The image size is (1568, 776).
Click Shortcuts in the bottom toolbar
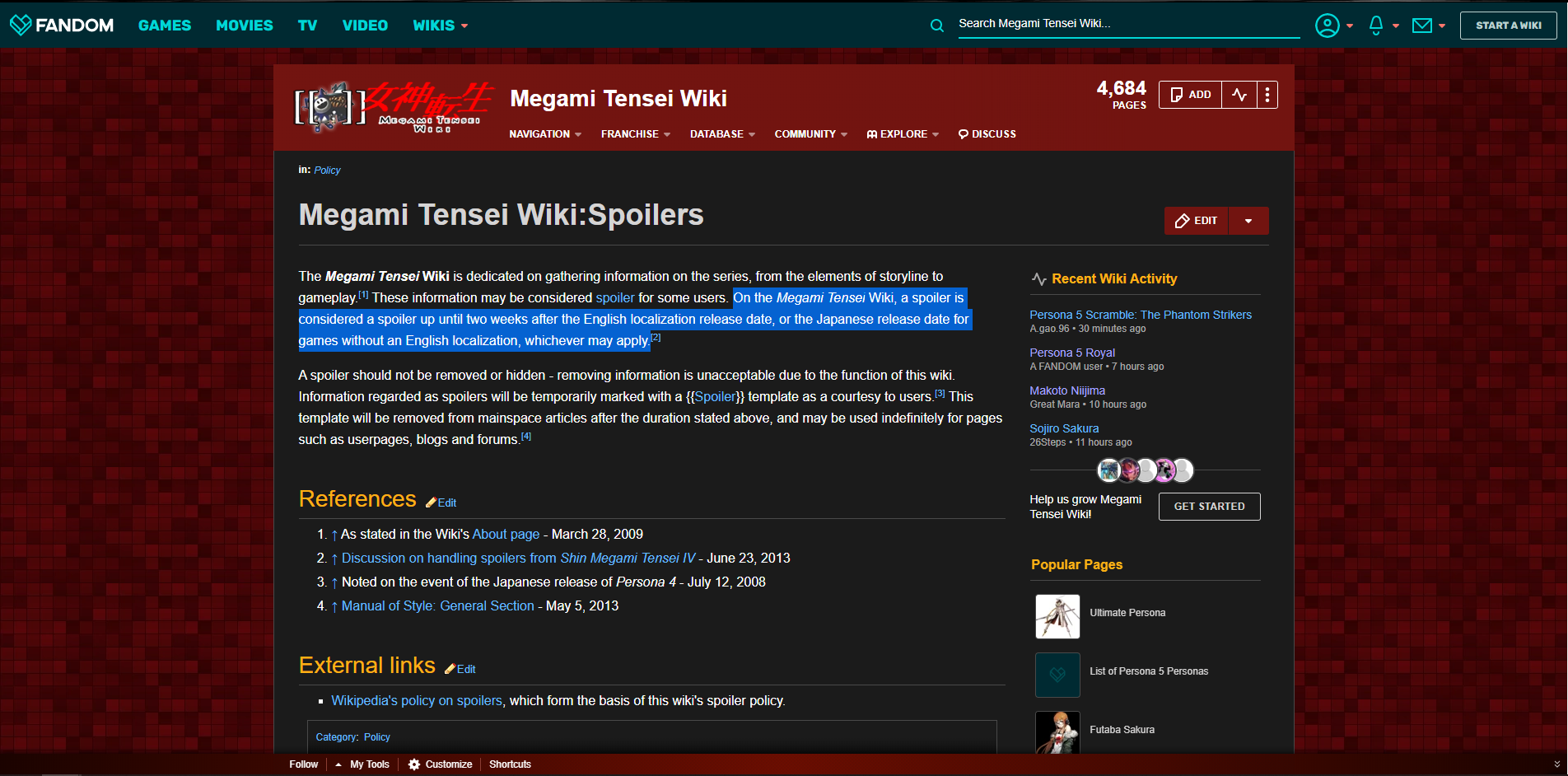(x=510, y=764)
